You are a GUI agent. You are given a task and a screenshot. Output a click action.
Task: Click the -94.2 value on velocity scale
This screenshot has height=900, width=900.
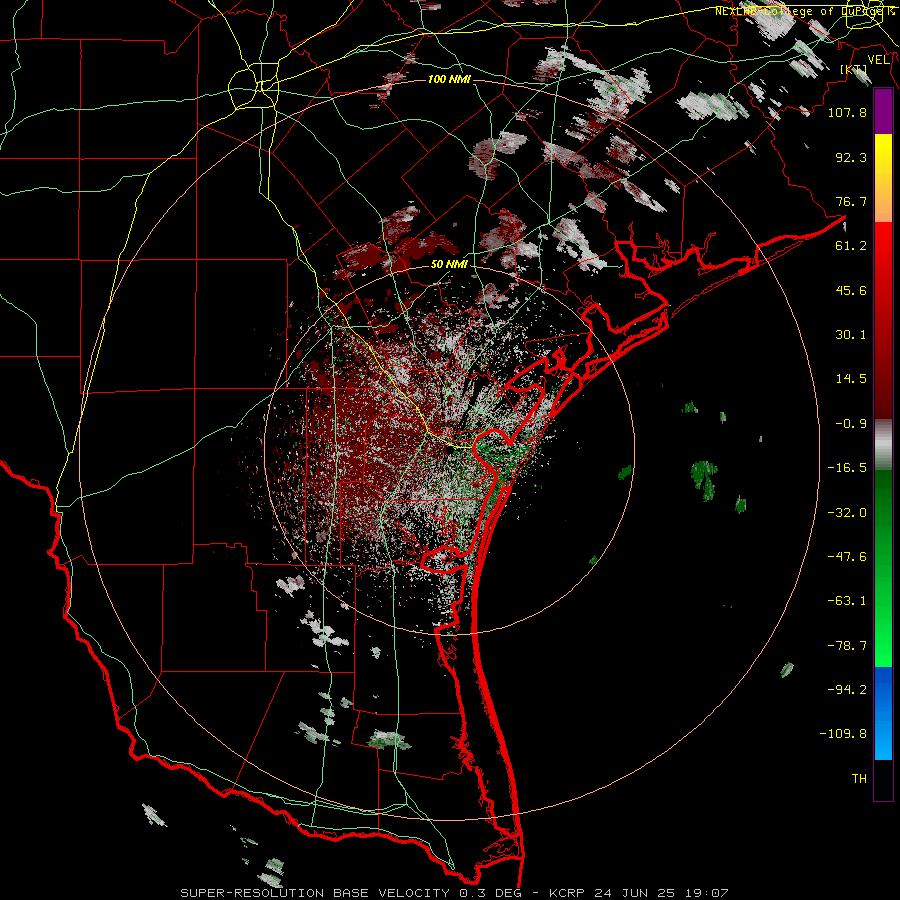[847, 690]
